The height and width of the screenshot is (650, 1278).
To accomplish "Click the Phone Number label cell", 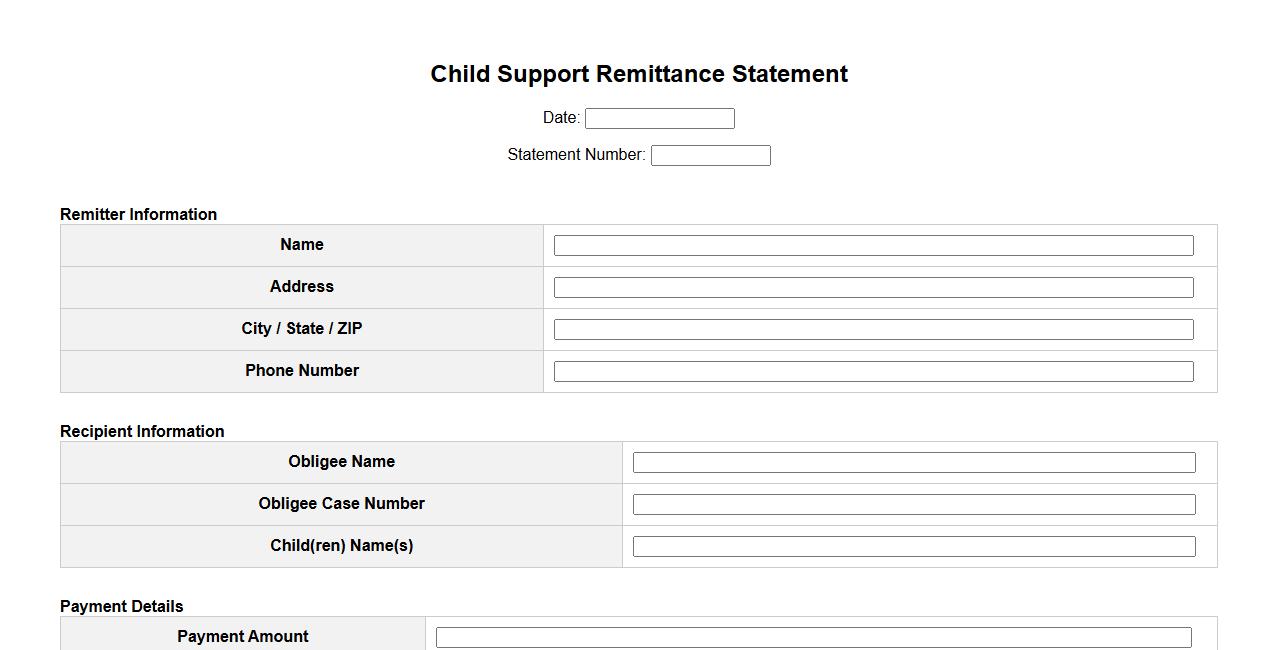I will click(302, 371).
